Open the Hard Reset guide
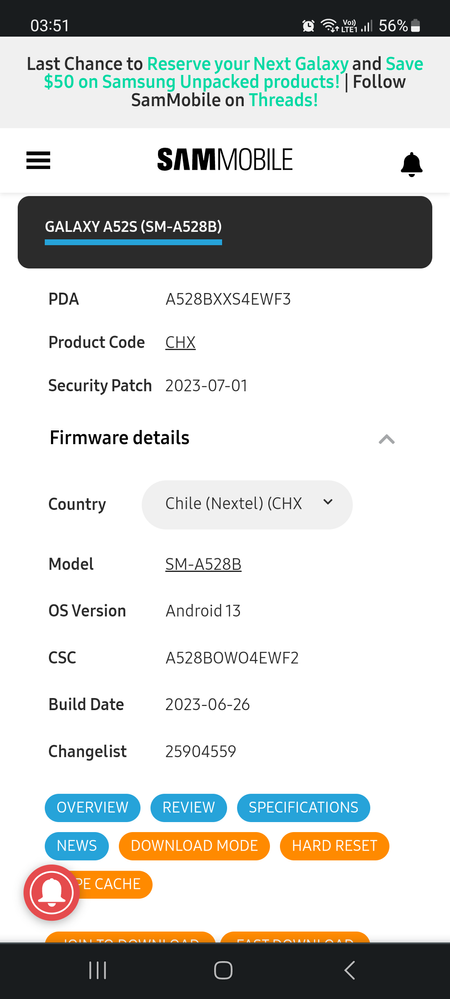Viewport: 450px width, 999px height. 335,845
